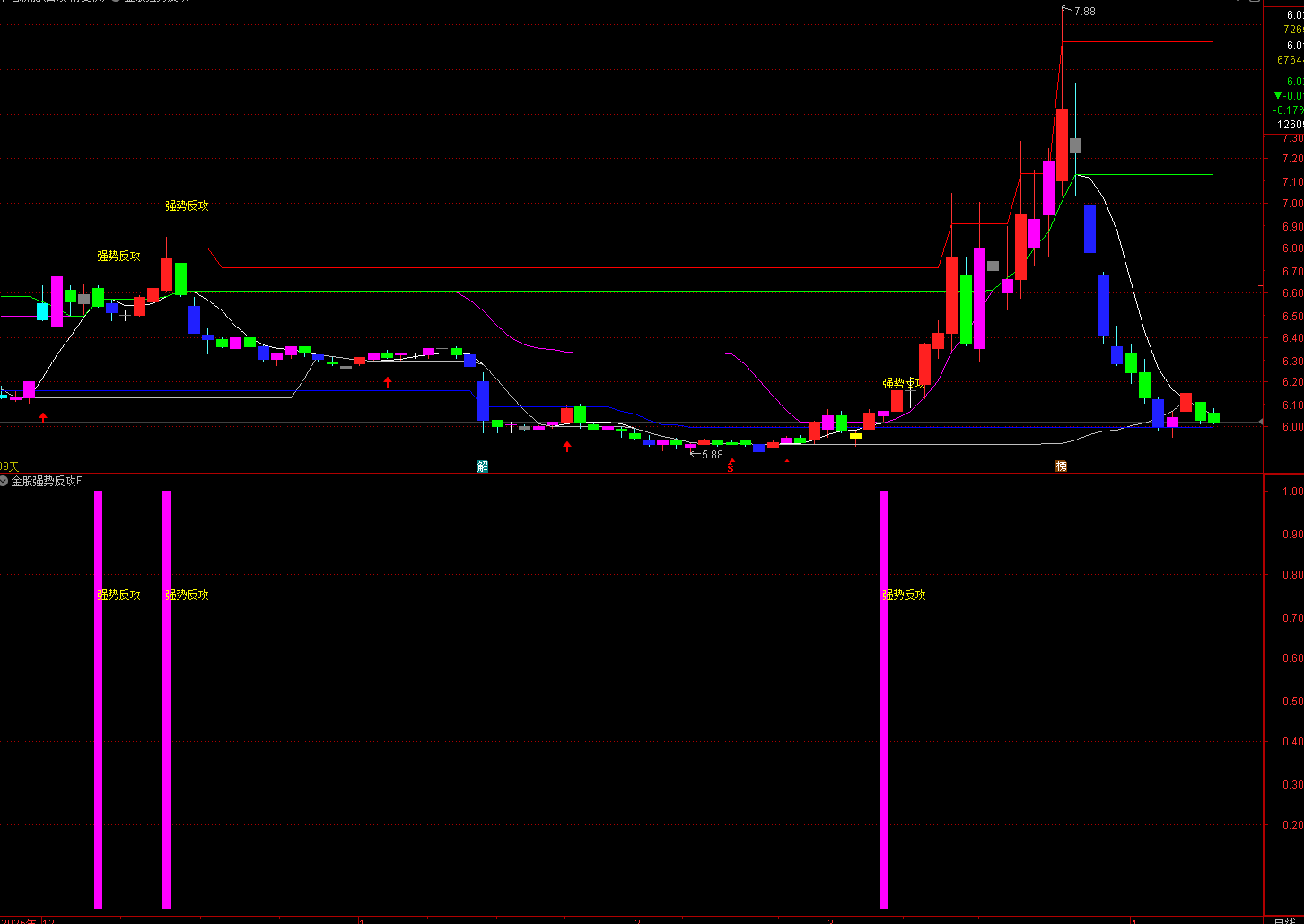1304x924 pixels.
Task: Click the 0.50 indicator axis label
Action: 1292,702
